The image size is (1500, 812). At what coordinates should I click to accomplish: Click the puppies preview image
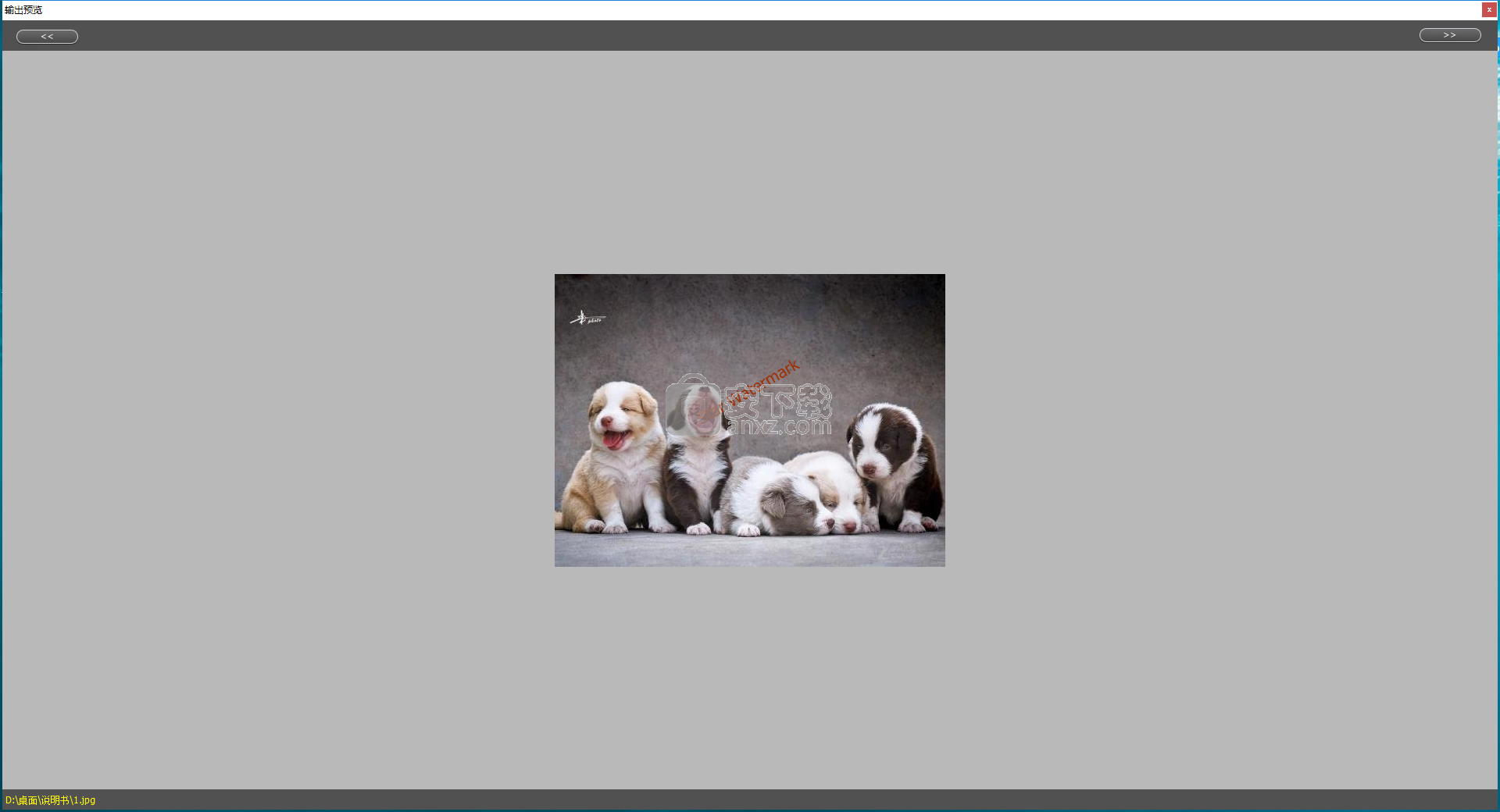[x=750, y=420]
